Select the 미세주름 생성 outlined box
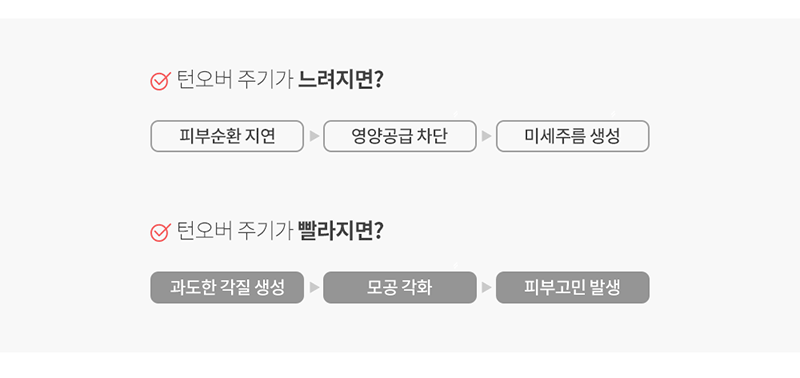 [572, 136]
